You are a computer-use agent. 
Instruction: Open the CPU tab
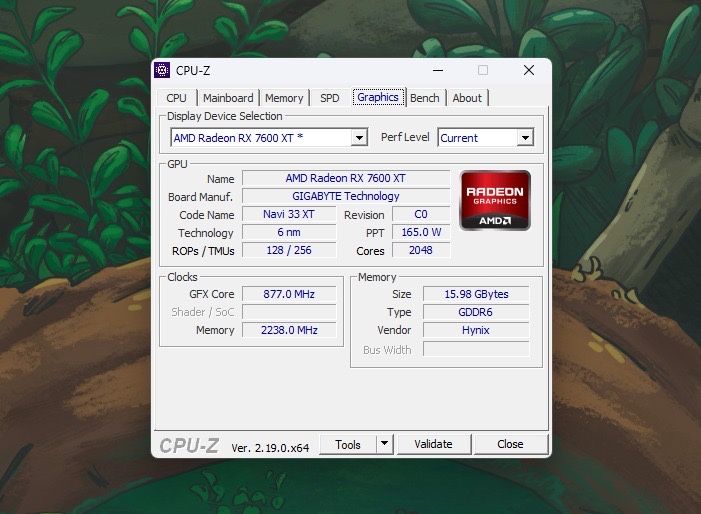point(176,98)
